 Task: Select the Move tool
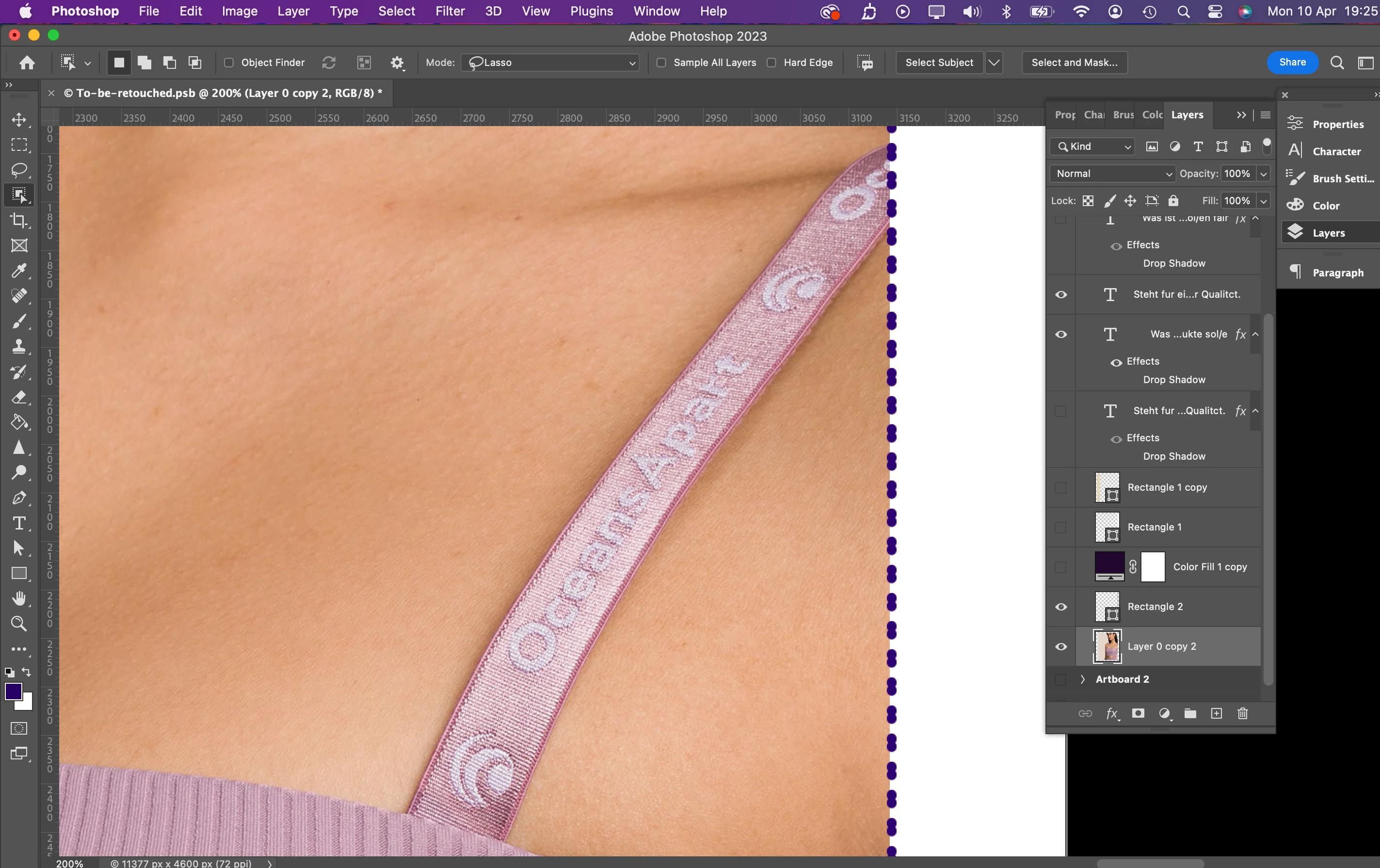19,120
